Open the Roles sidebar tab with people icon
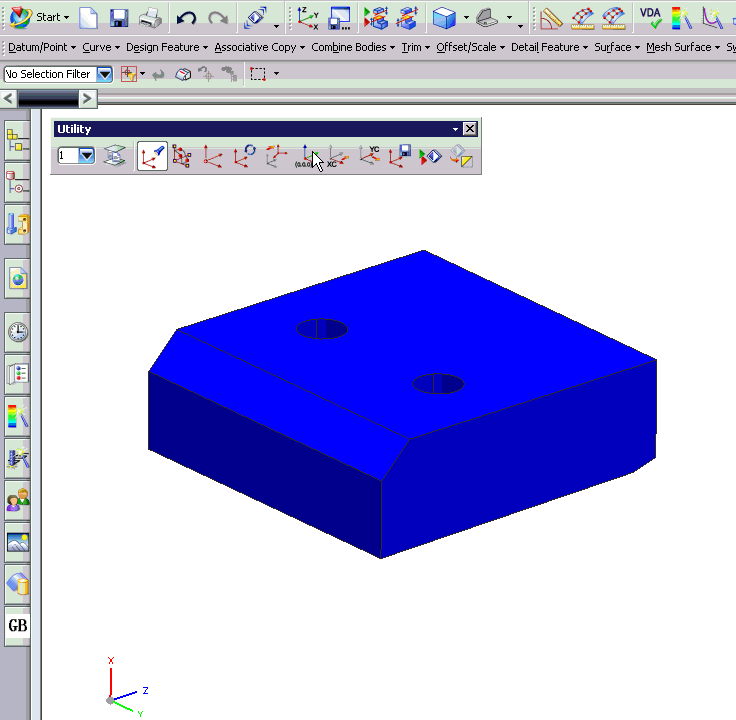 click(x=18, y=500)
